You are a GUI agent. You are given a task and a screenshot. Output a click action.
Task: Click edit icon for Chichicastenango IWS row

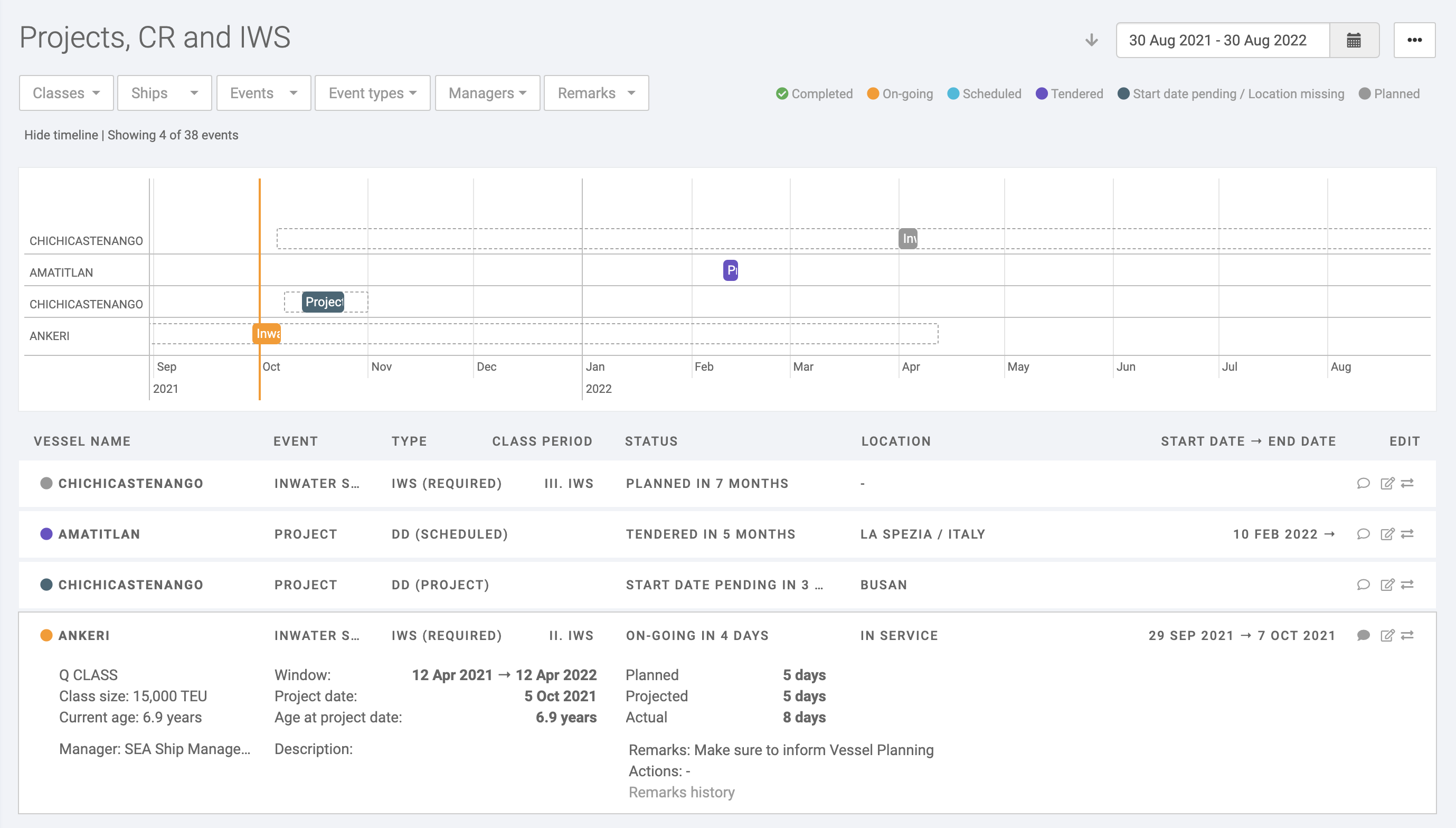[1387, 483]
